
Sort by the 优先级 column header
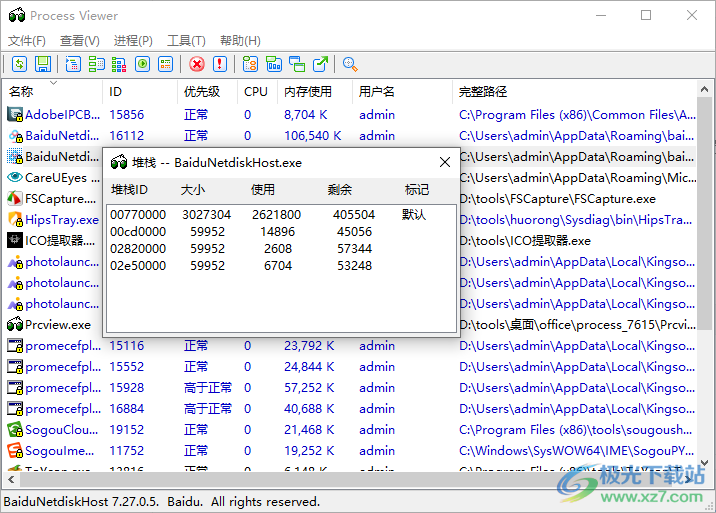(208, 91)
